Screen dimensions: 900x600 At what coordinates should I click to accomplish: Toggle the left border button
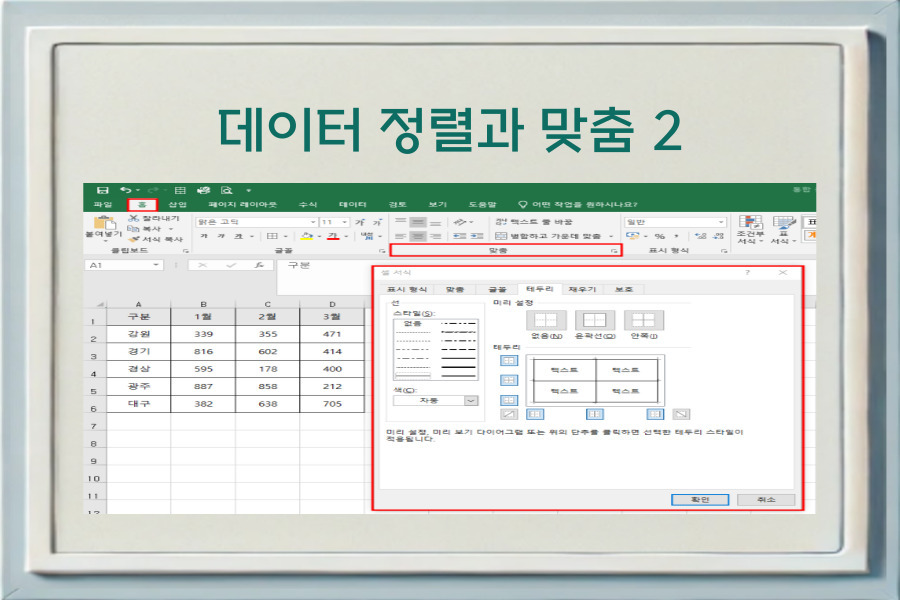535,414
